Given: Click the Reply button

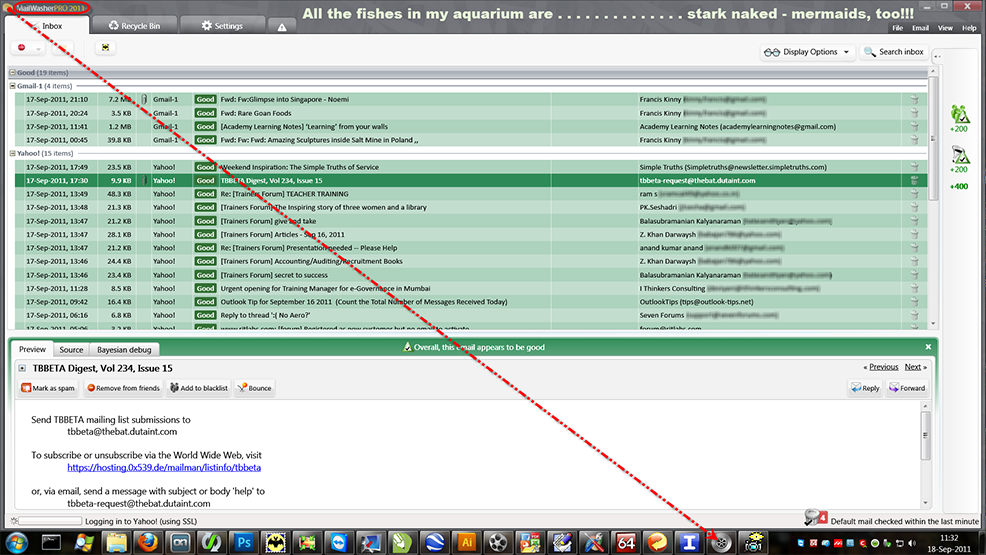Looking at the screenshot, I should click(865, 388).
